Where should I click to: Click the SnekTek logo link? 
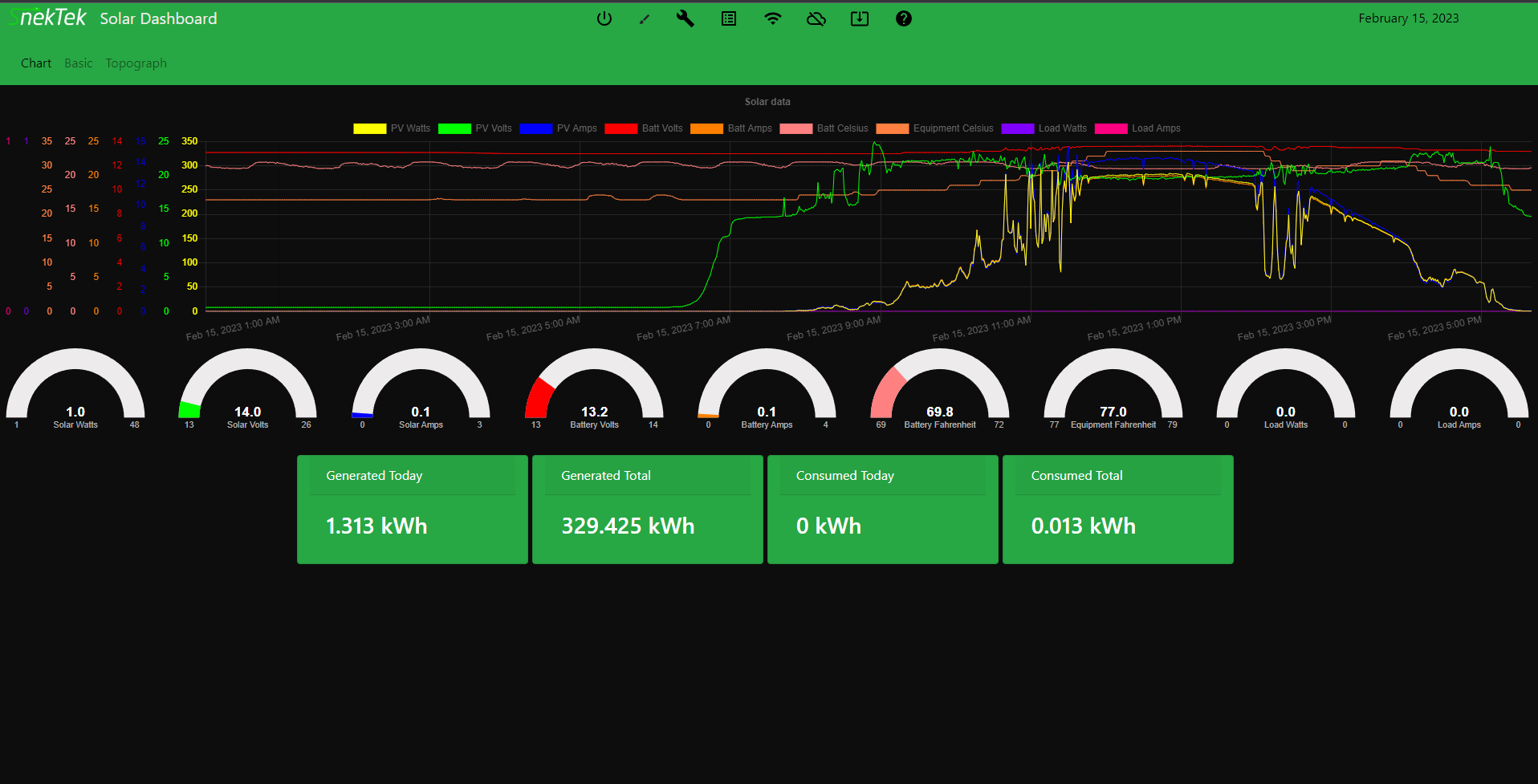[x=50, y=18]
